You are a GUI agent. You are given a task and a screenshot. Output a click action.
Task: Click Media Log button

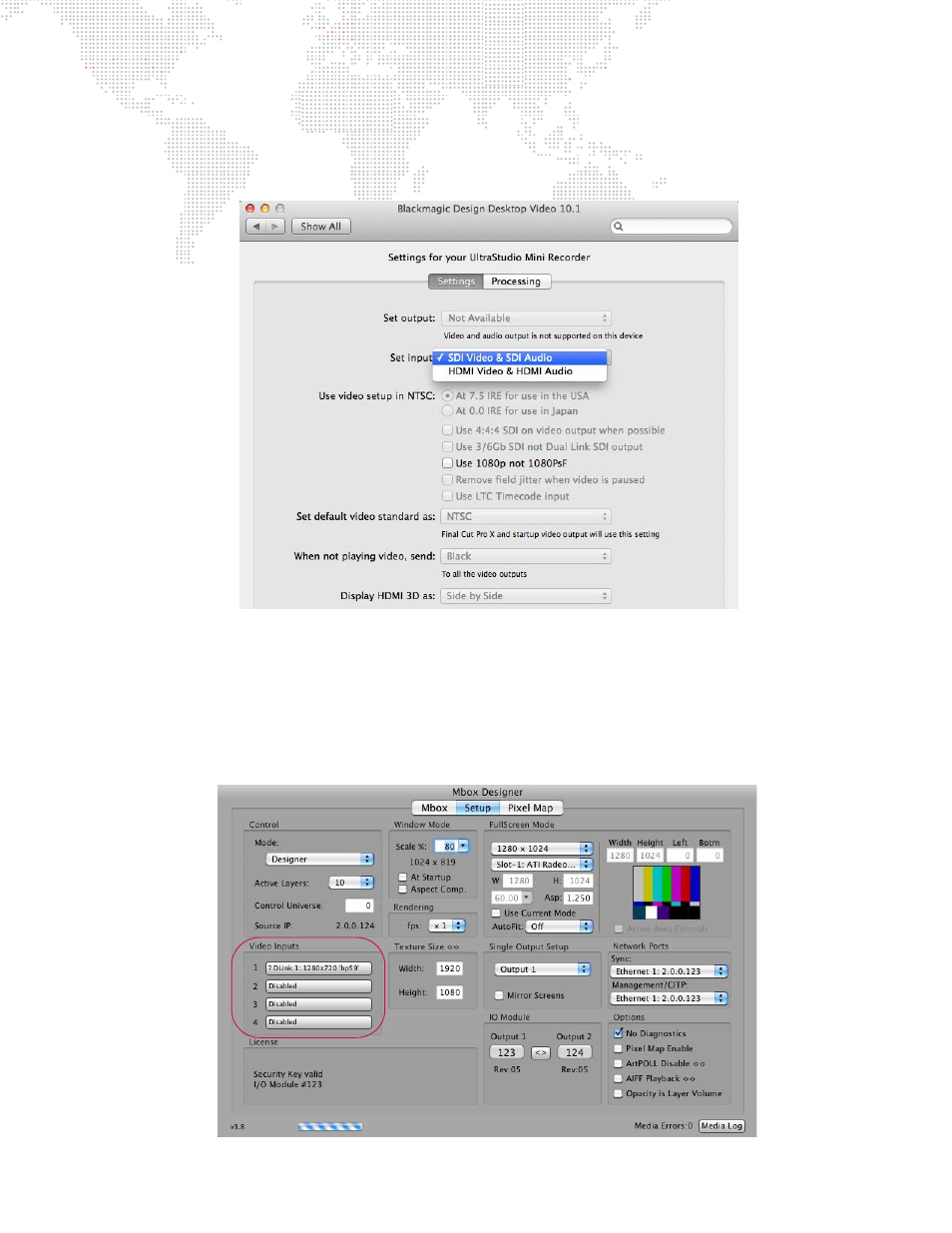point(721,1126)
